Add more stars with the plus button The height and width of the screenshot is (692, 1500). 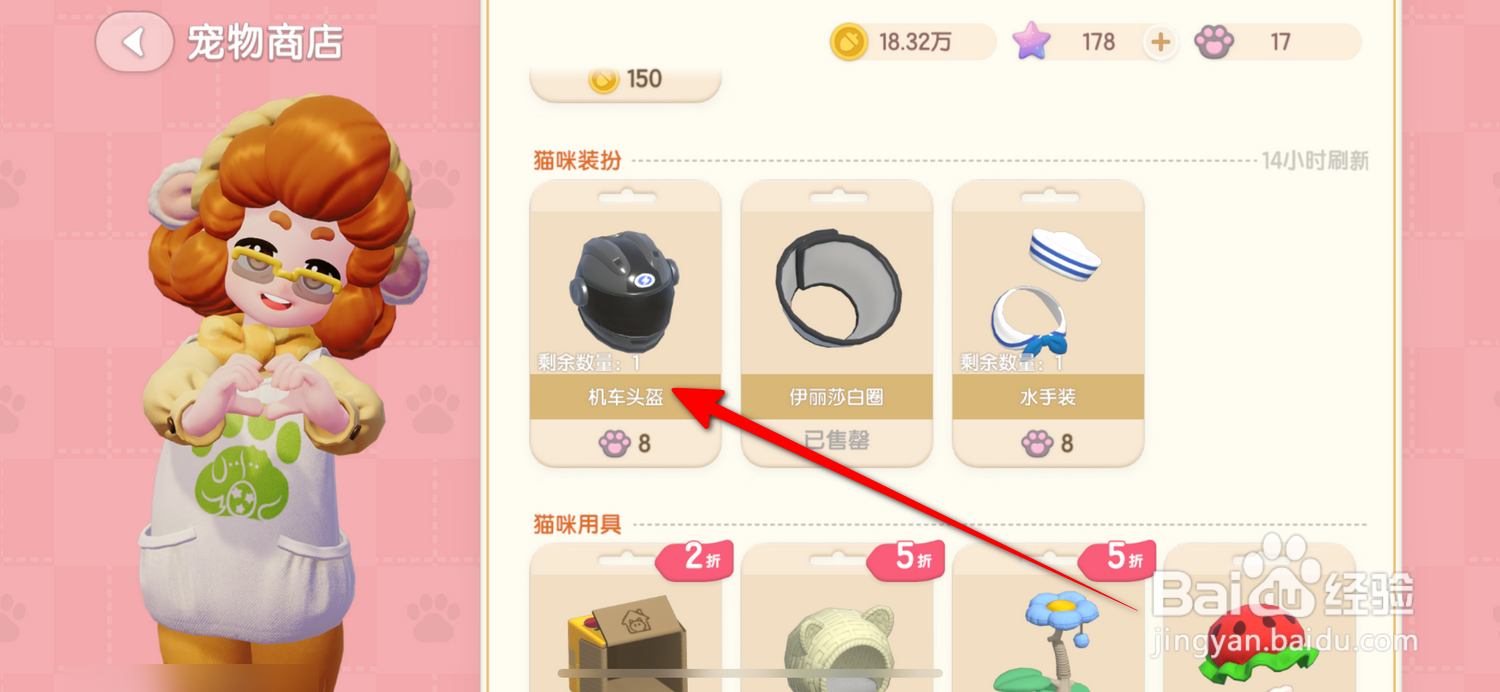(1161, 42)
